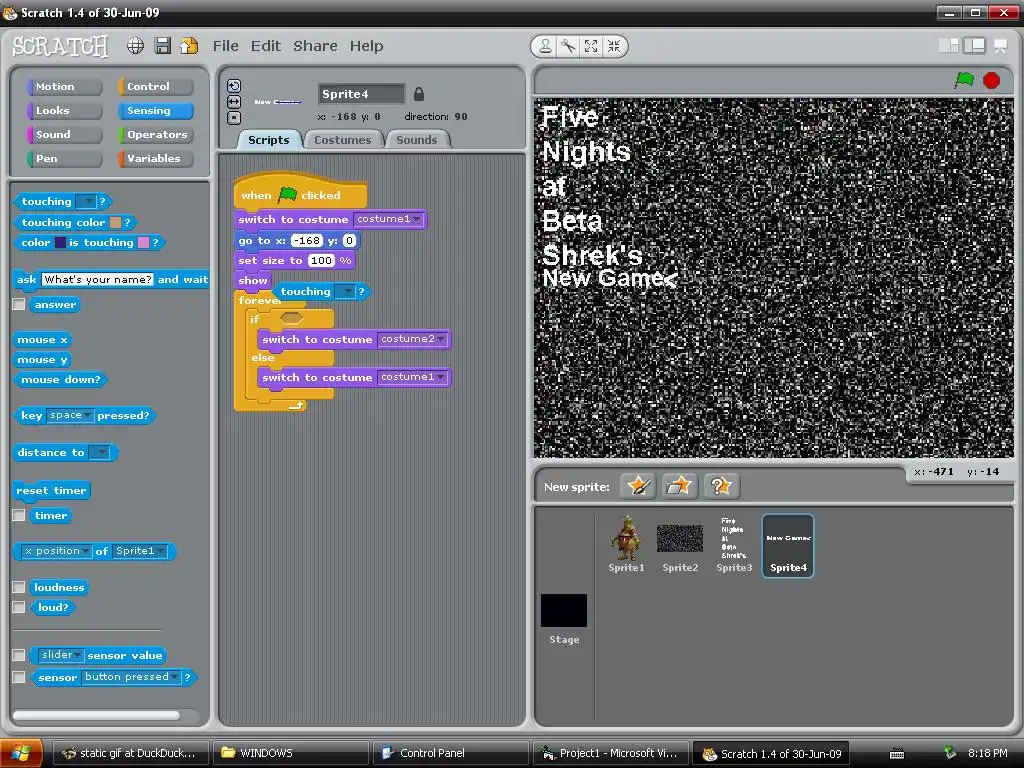This screenshot has height=768, width=1024.
Task: Open the File menu
Action: pyautogui.click(x=225, y=46)
